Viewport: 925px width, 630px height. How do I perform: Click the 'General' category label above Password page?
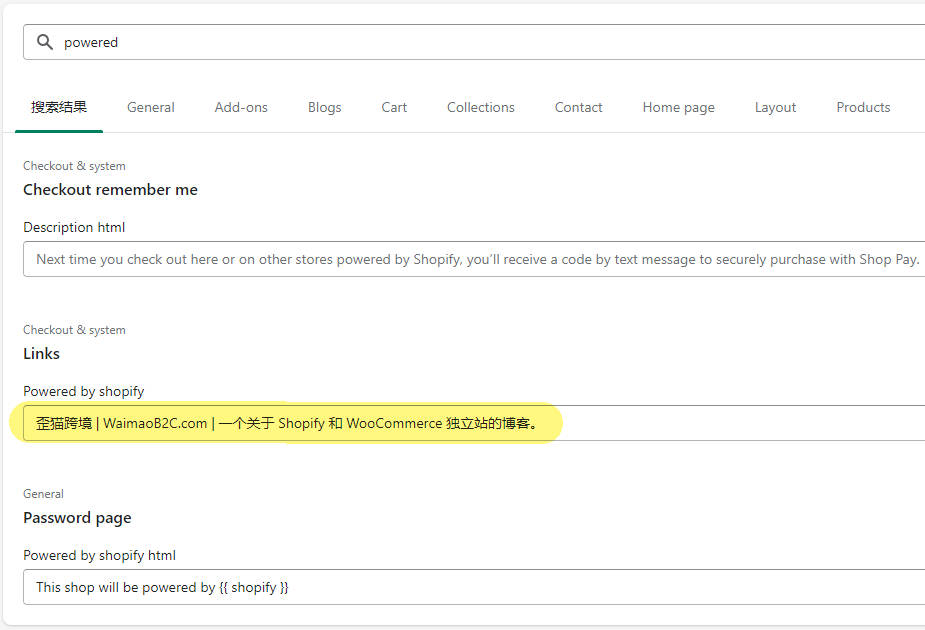[43, 494]
